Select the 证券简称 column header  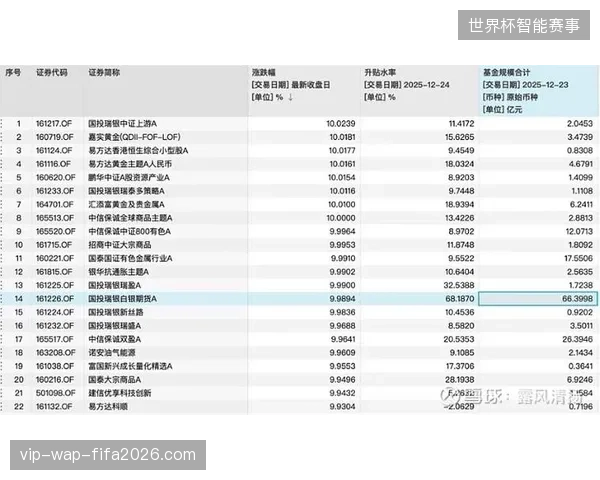pyautogui.click(x=104, y=72)
